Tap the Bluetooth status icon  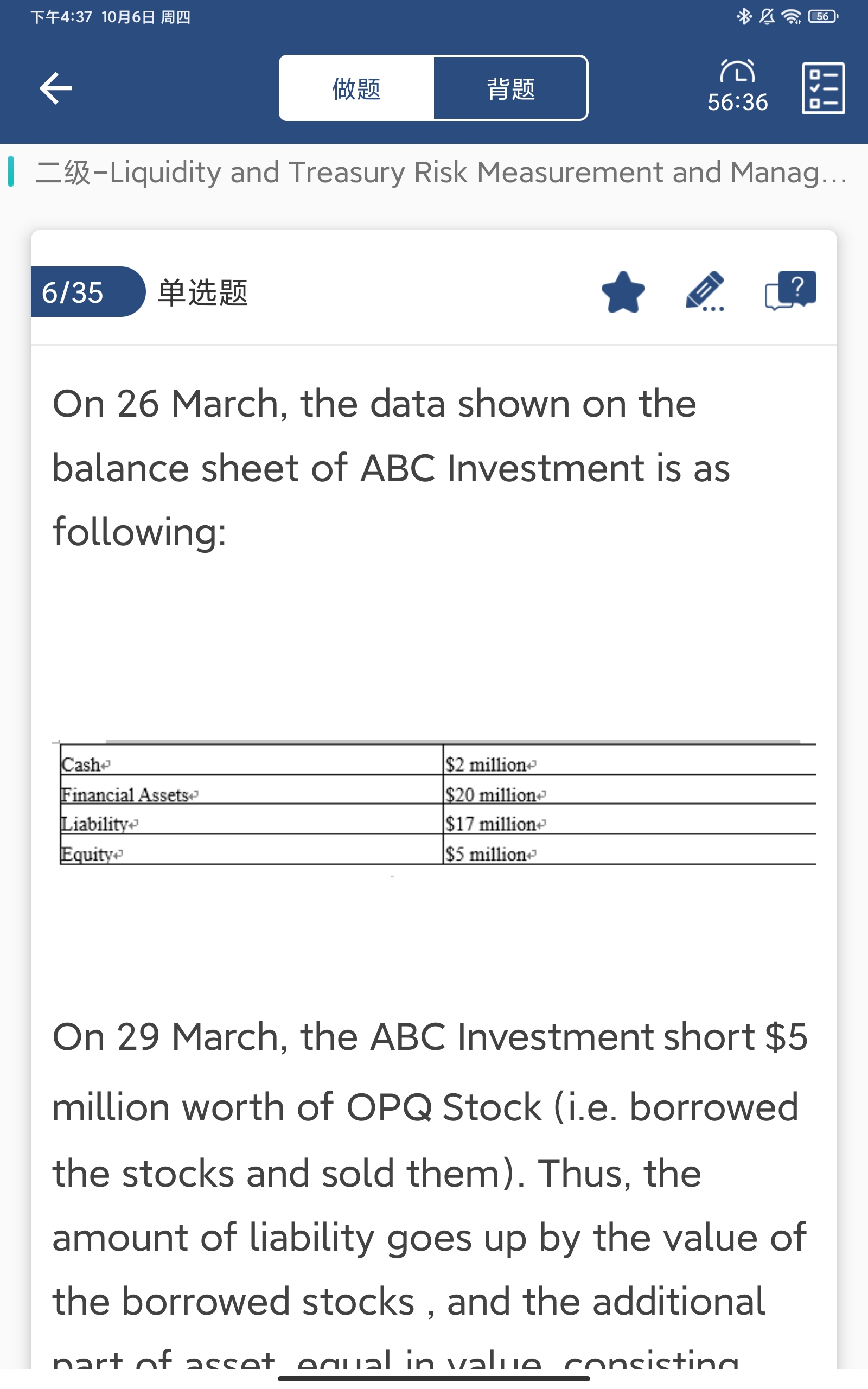[x=744, y=17]
